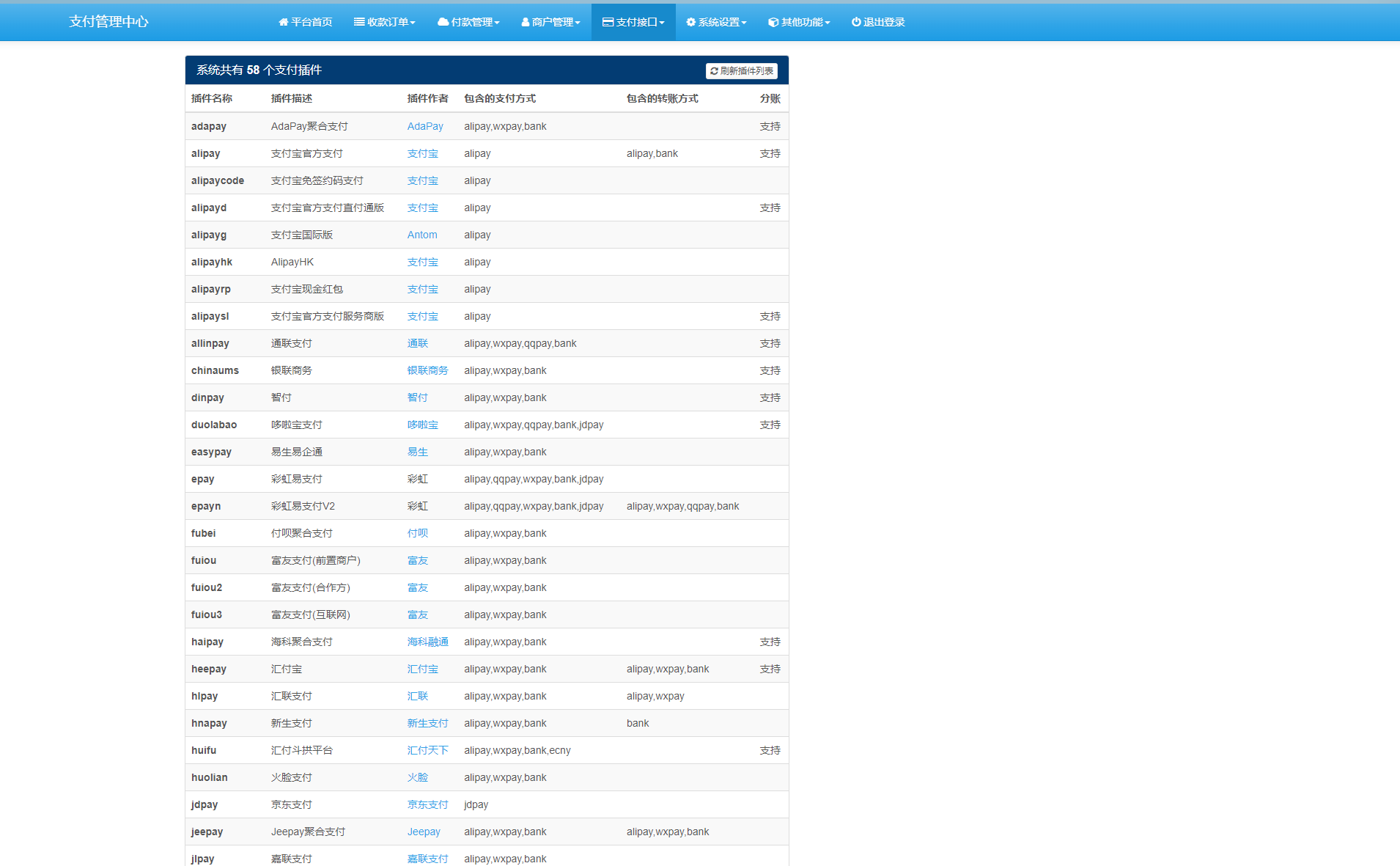Click the cube icon beside 其他功能

click(x=773, y=22)
